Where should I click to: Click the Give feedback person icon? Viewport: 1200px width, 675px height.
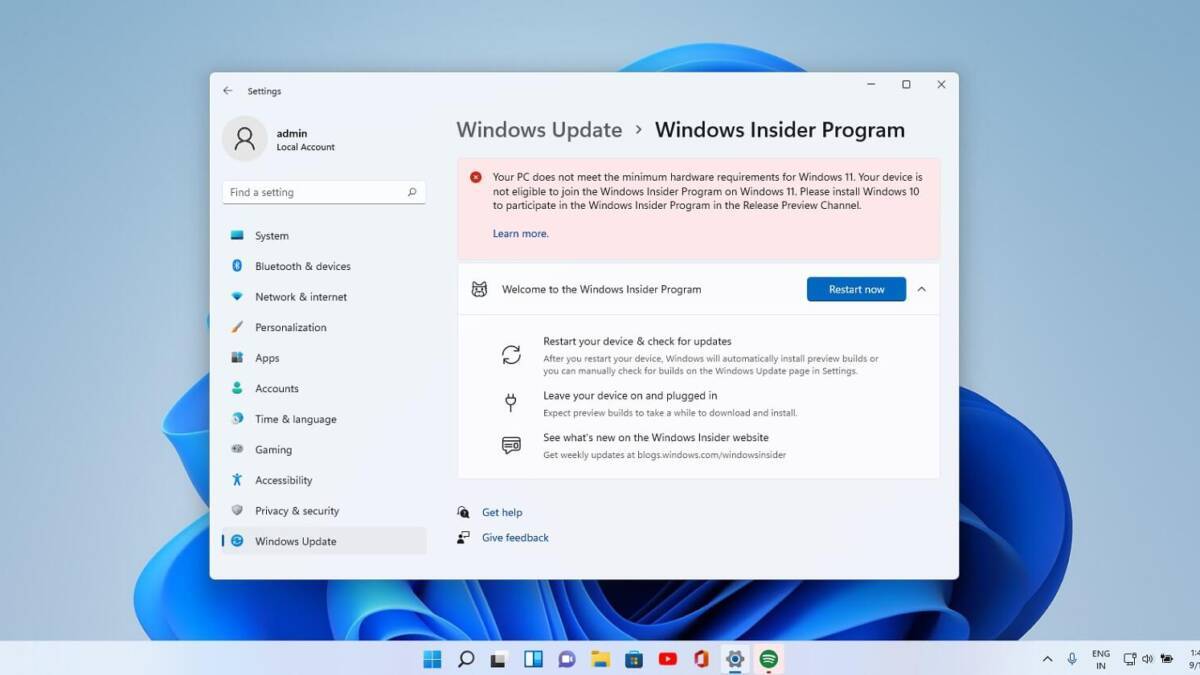[x=463, y=538]
